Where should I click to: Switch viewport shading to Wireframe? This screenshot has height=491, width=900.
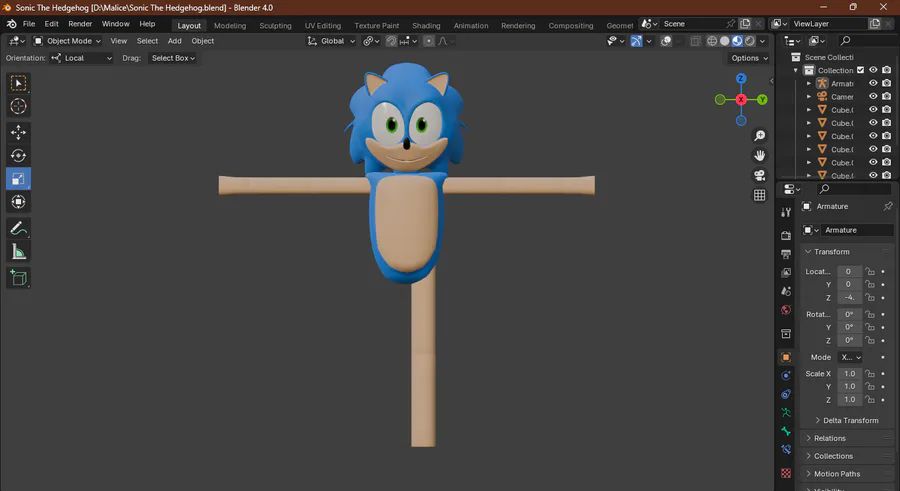click(x=712, y=41)
